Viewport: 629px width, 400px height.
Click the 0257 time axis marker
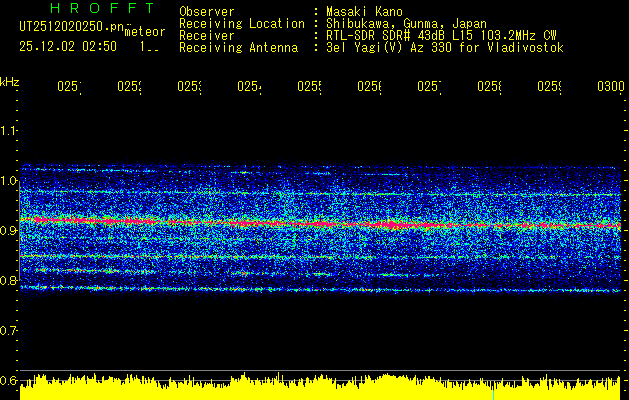[429, 86]
